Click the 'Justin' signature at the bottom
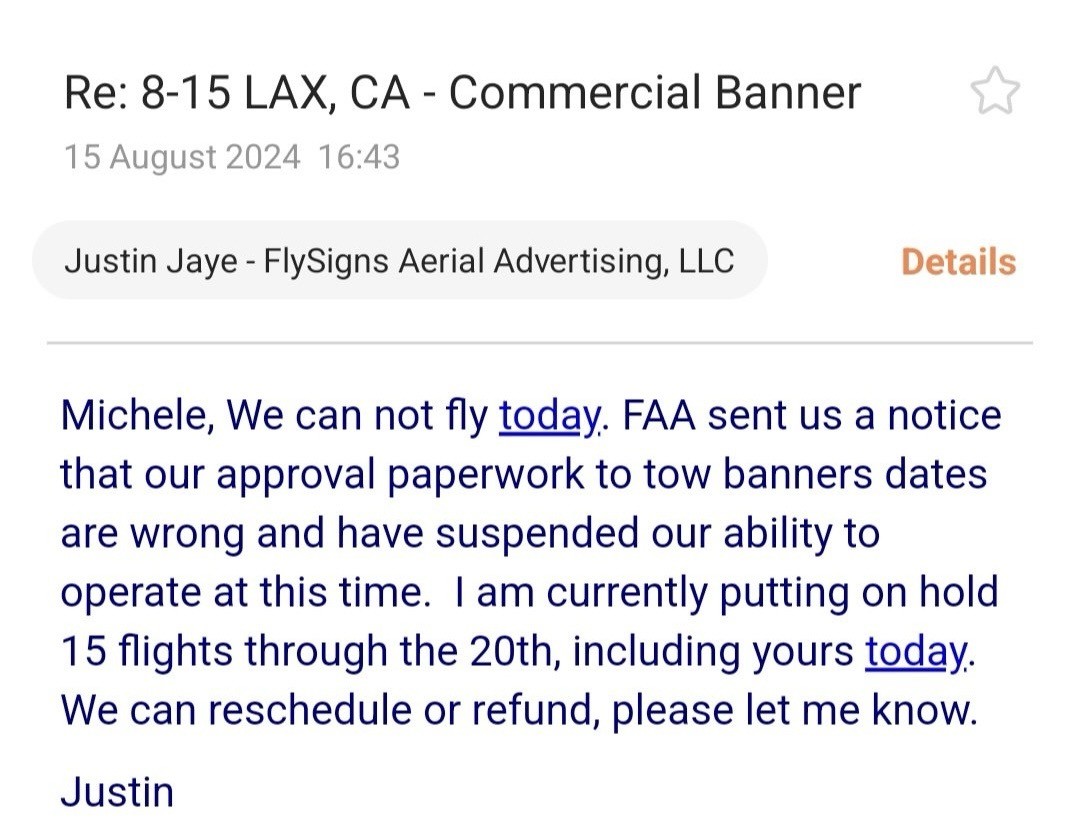 (117, 792)
